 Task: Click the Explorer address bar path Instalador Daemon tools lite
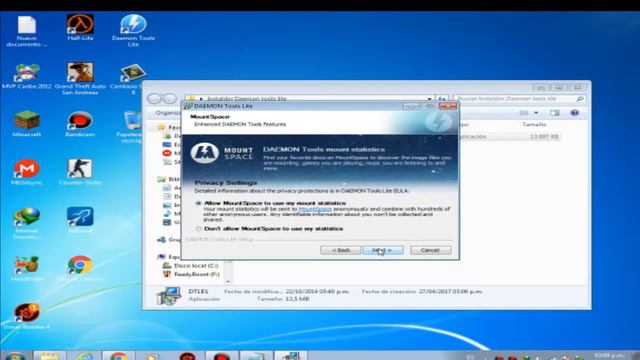pos(247,99)
